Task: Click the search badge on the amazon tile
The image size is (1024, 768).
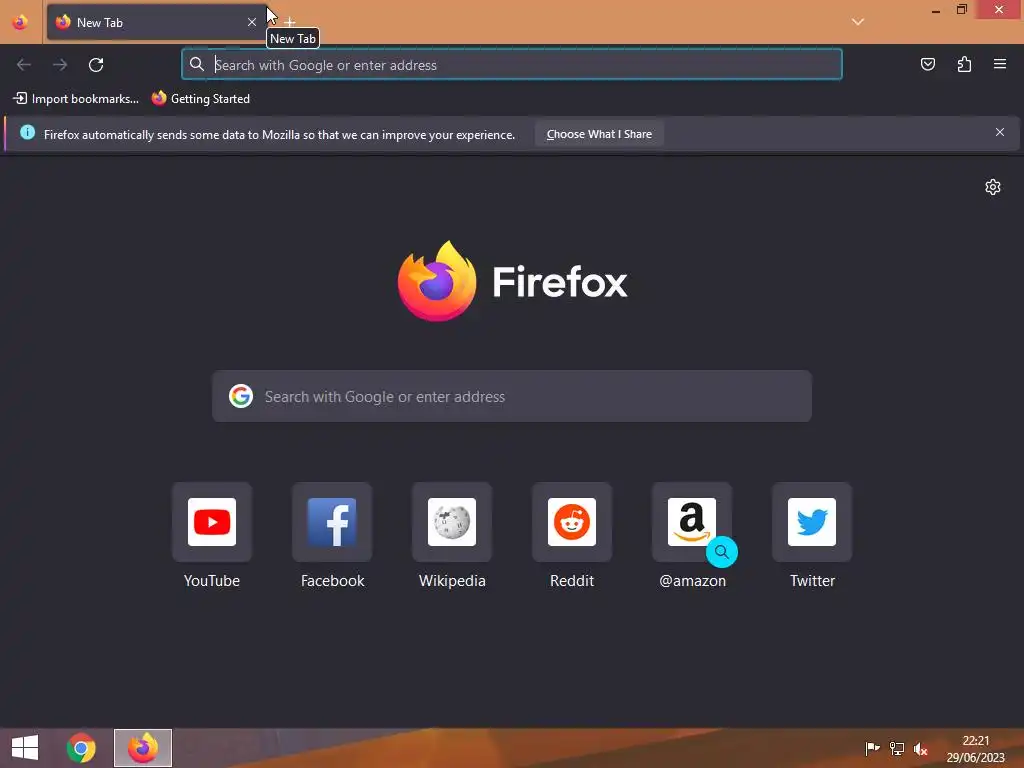Action: pos(722,552)
